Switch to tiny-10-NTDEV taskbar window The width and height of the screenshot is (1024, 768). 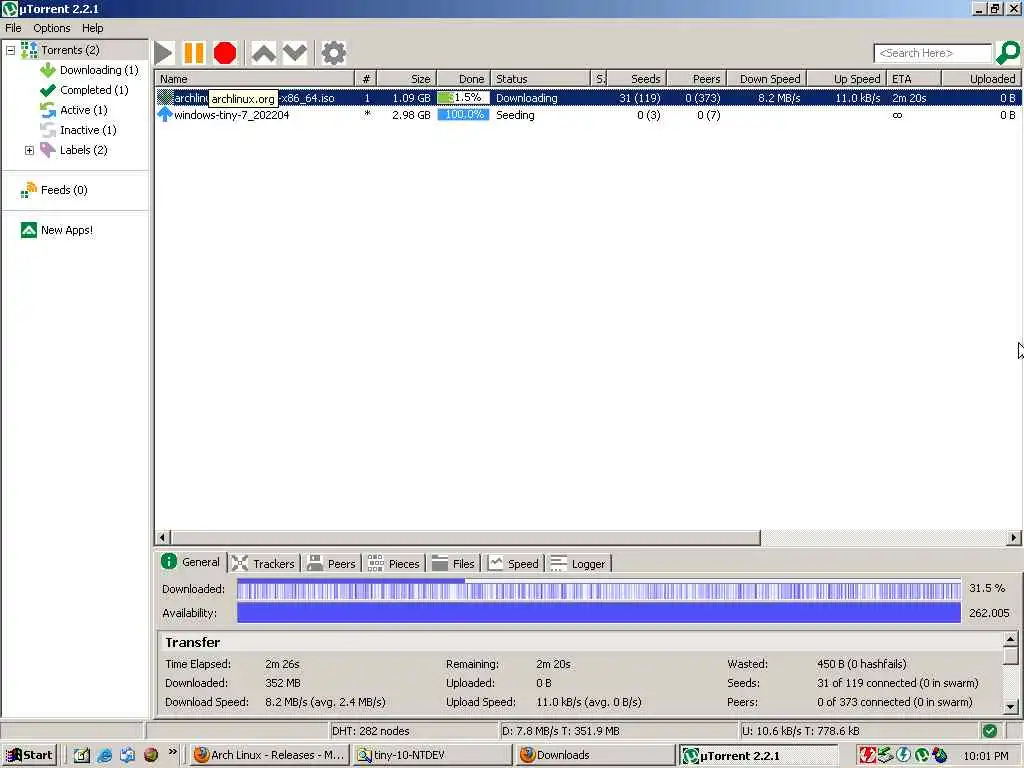coord(432,756)
